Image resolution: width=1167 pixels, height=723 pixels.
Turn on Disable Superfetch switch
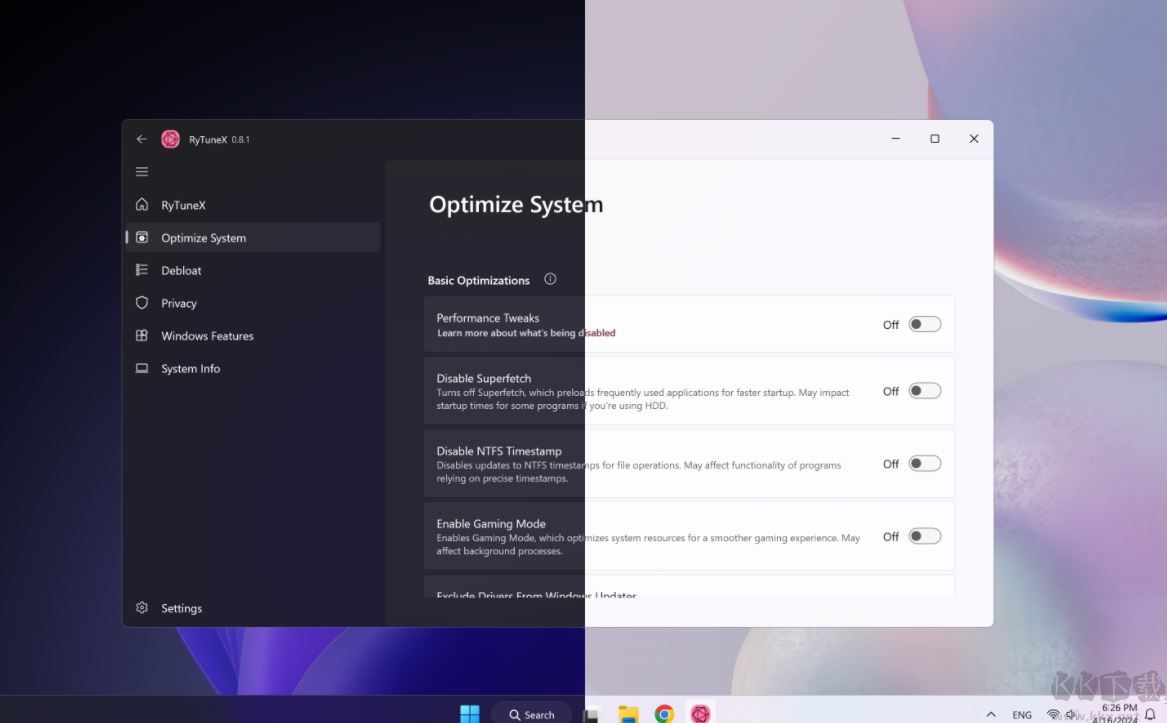pos(924,391)
